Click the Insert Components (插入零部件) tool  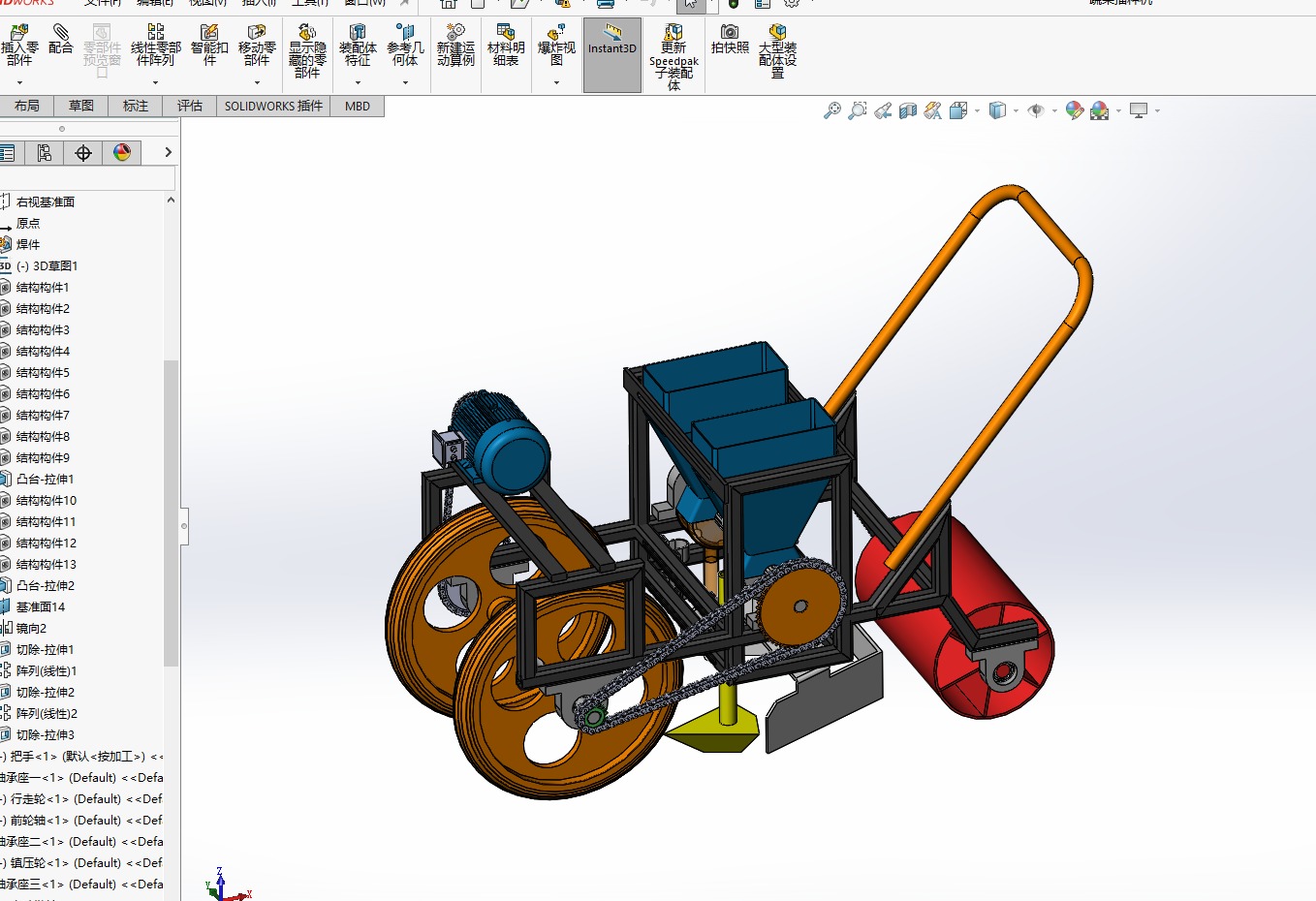pos(19,47)
